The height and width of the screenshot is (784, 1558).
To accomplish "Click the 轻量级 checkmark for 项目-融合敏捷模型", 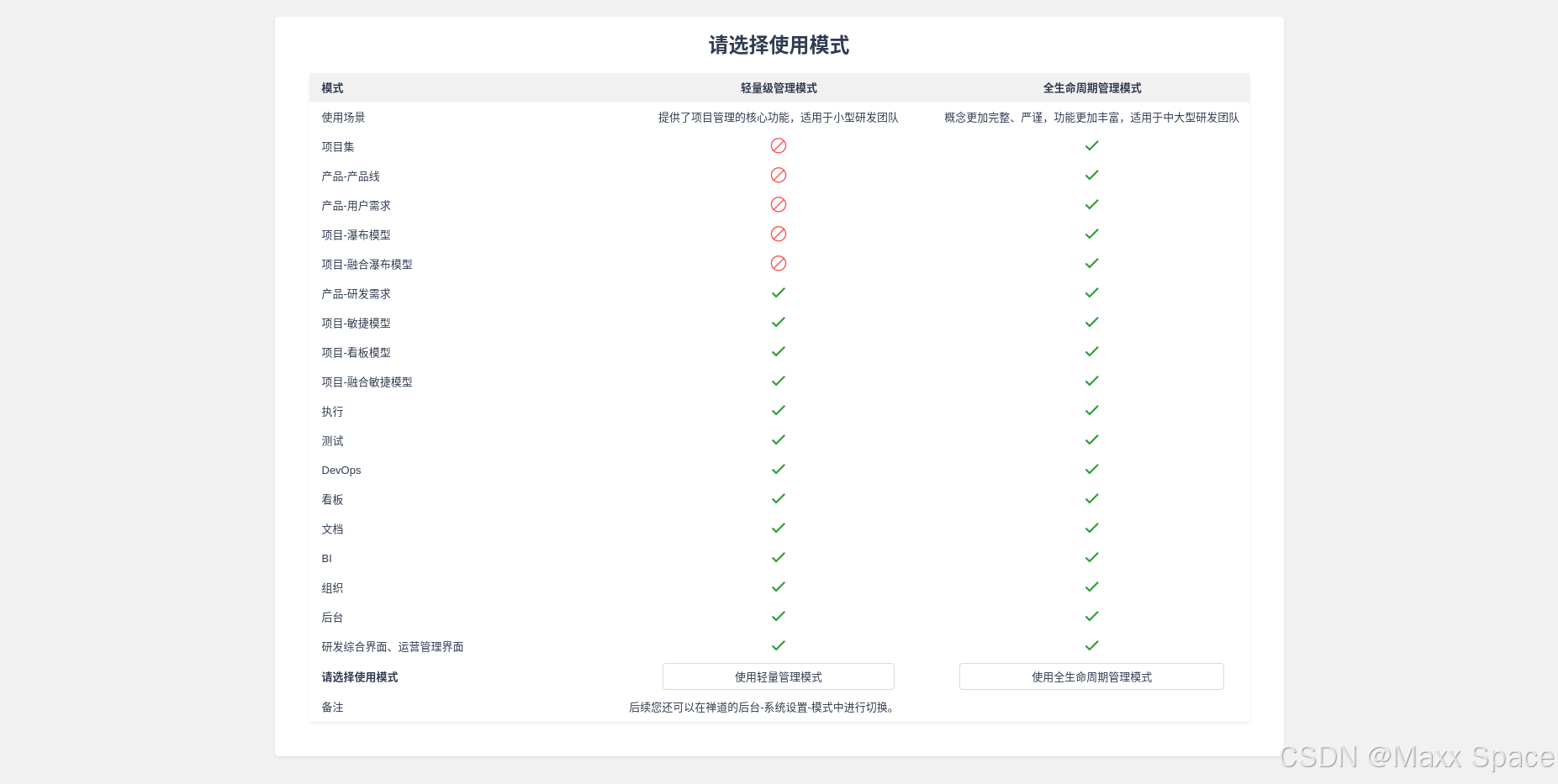I will 779,381.
